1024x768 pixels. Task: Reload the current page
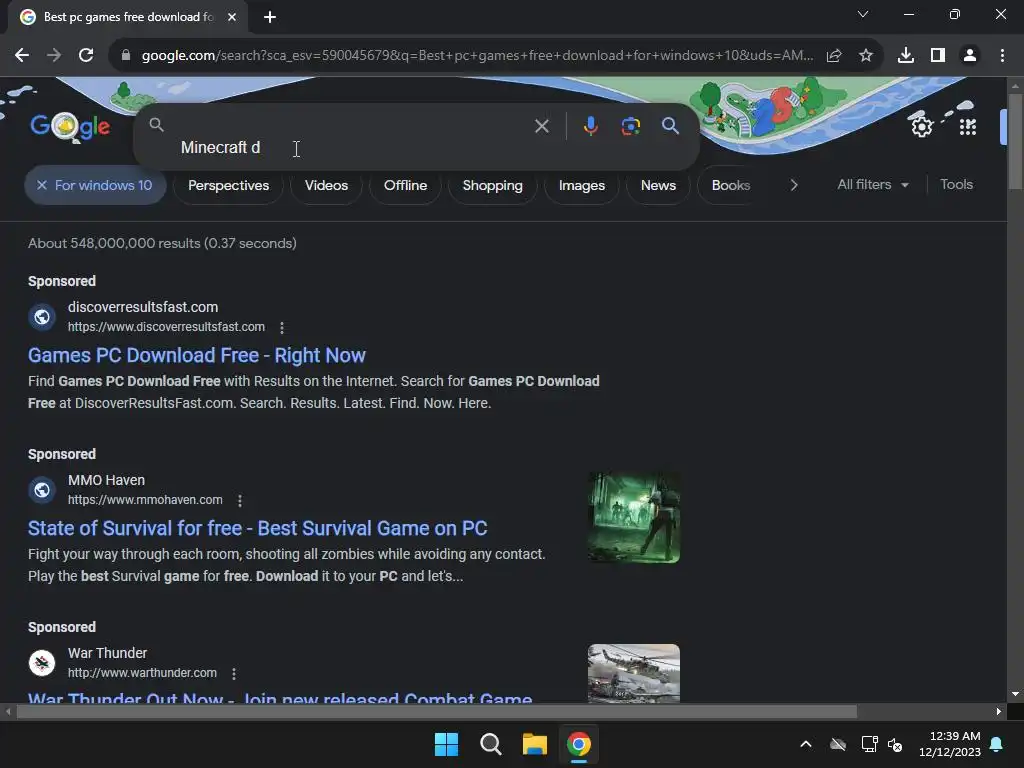point(86,56)
